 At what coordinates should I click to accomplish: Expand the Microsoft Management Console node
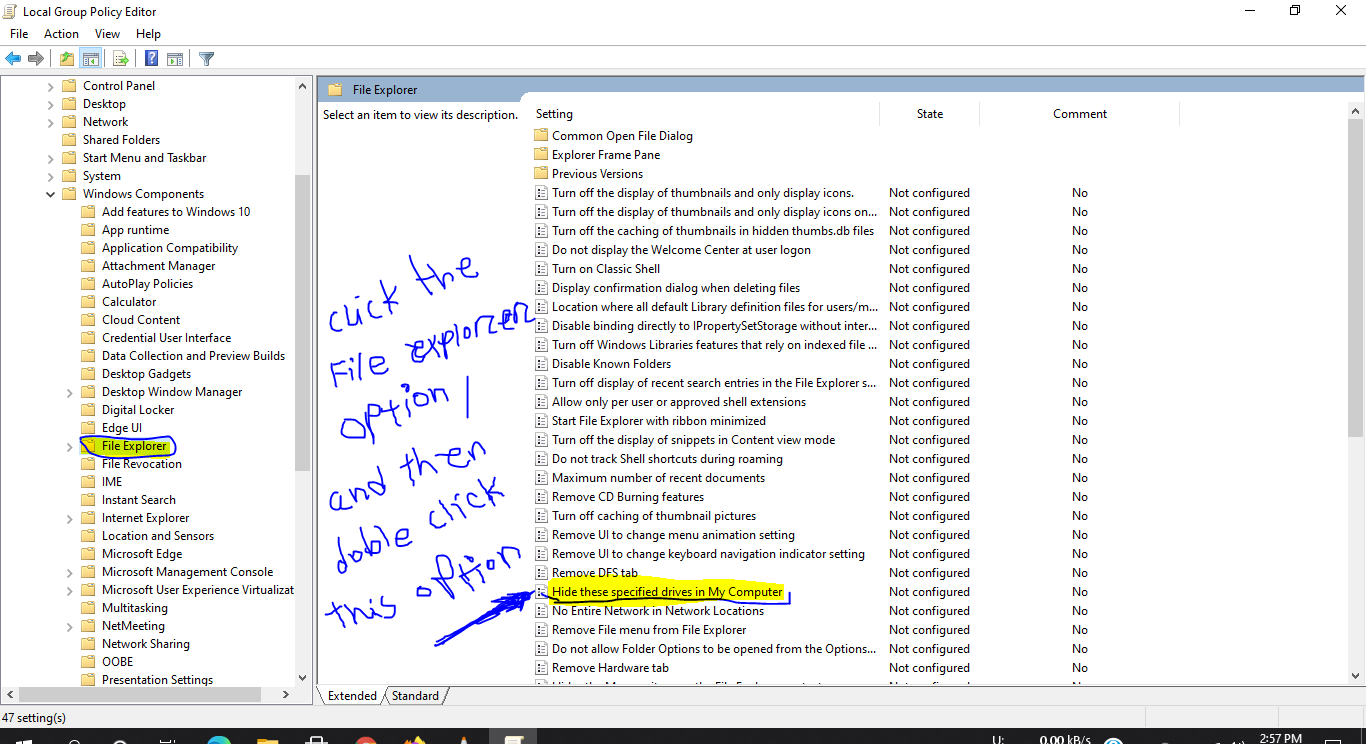coord(70,572)
